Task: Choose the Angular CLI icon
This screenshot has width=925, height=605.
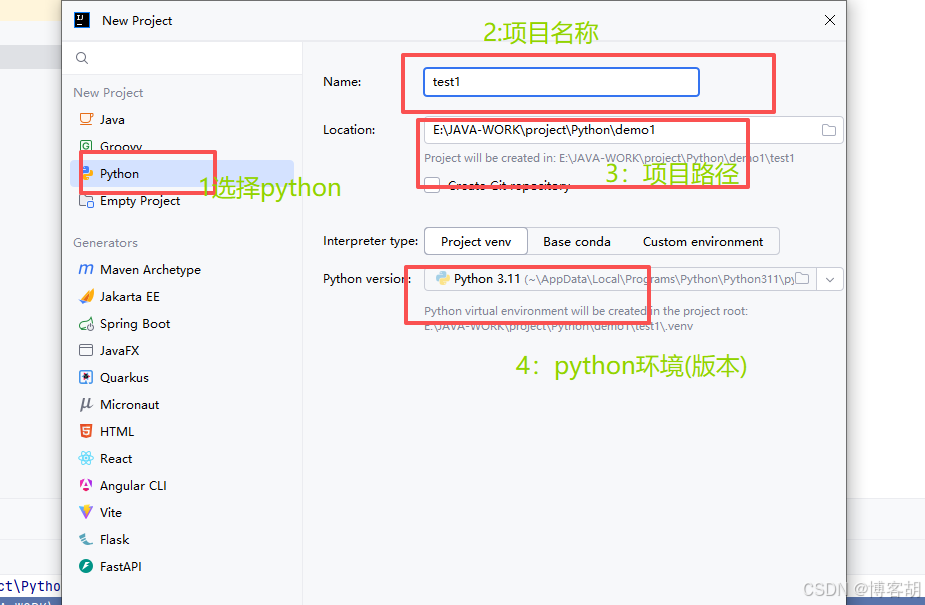Action: [x=86, y=485]
